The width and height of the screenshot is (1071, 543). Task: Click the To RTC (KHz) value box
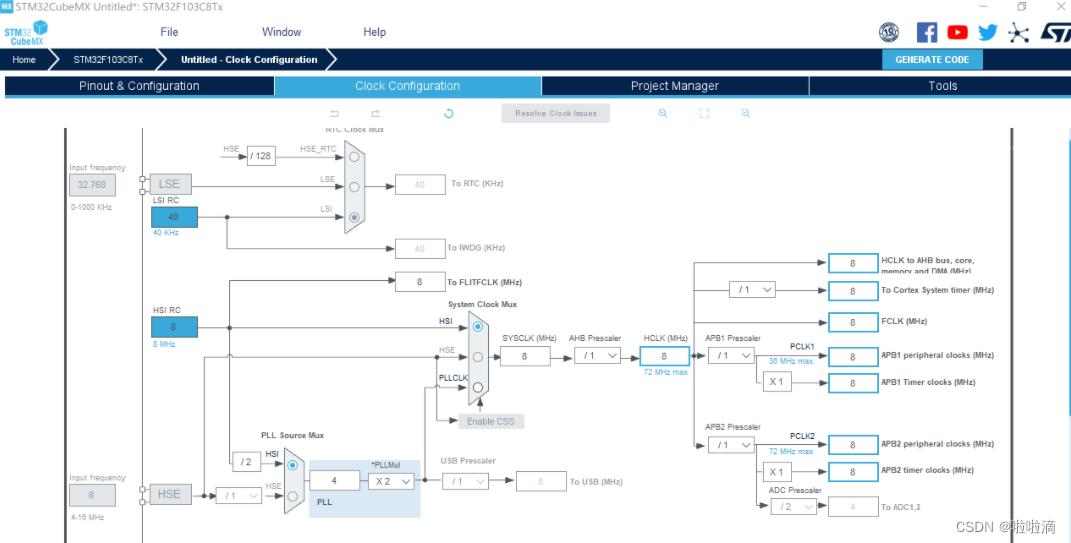(x=420, y=184)
